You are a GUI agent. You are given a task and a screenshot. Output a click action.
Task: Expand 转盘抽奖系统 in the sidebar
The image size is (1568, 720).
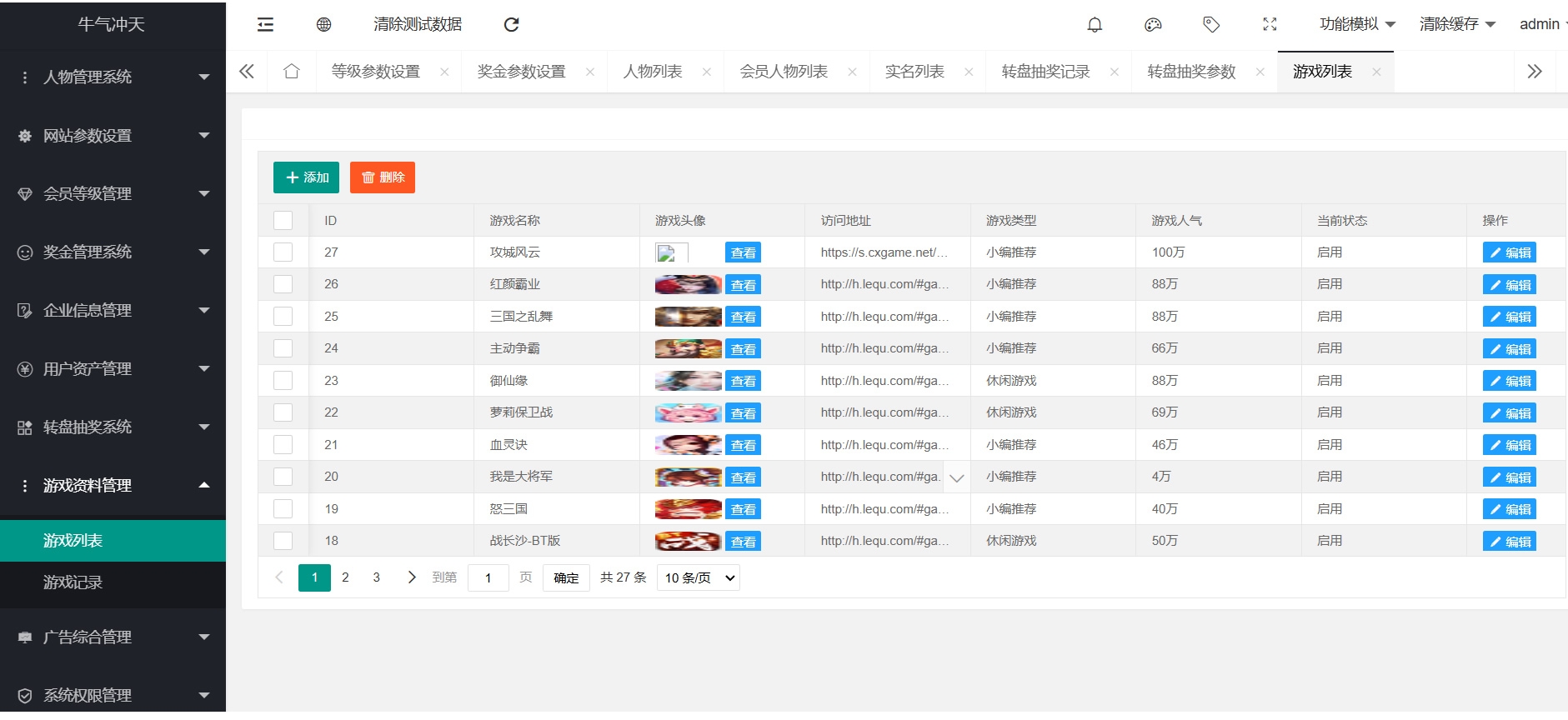(113, 427)
